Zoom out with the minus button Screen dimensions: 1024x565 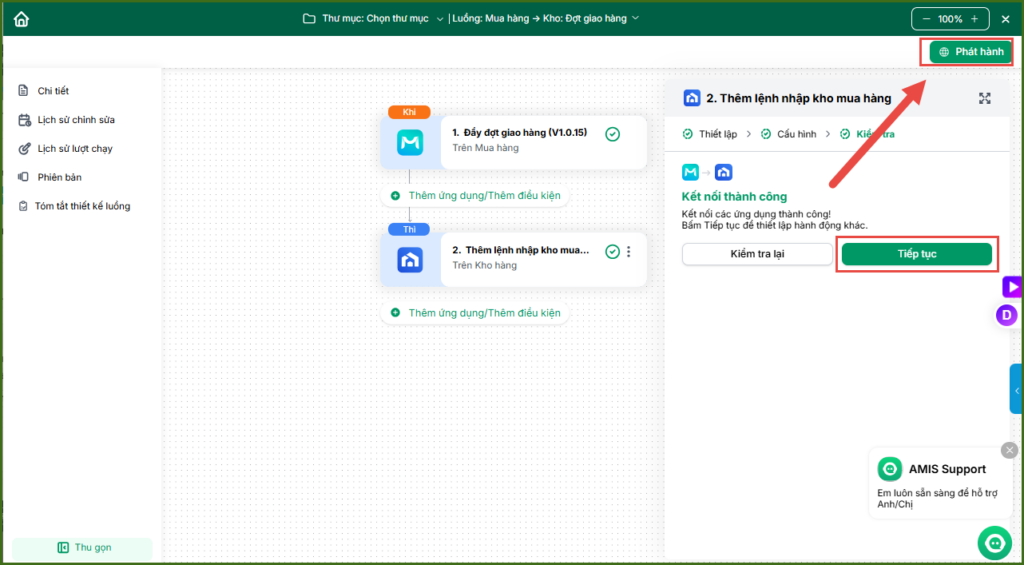click(x=926, y=19)
